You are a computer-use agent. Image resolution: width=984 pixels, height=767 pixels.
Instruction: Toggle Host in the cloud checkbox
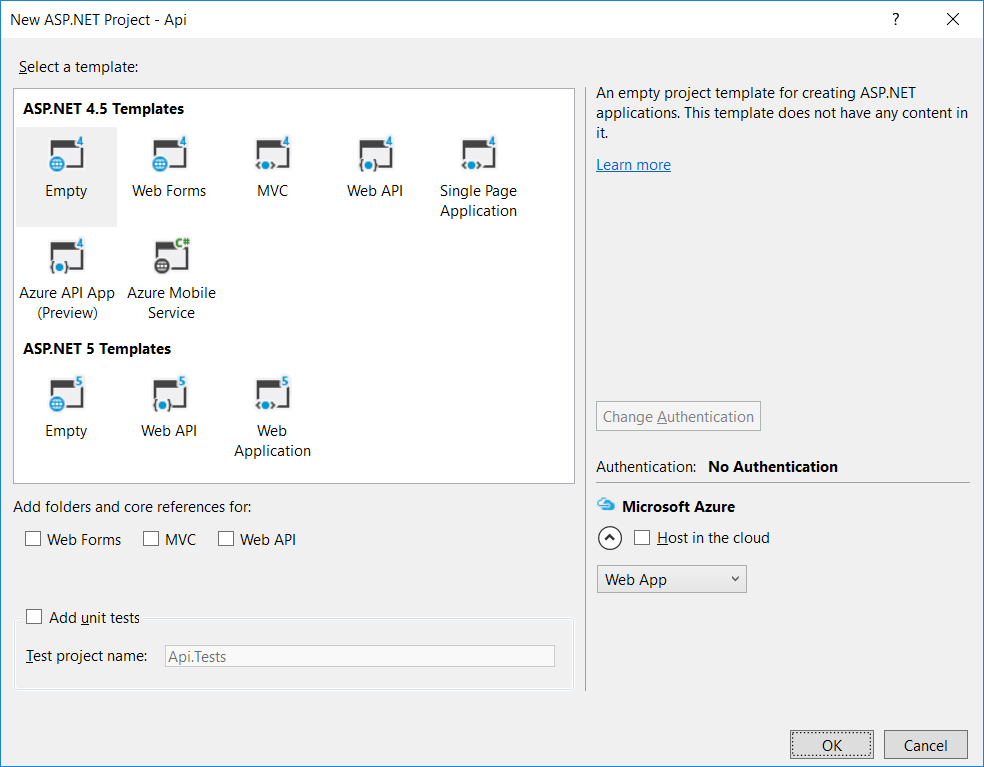pyautogui.click(x=642, y=537)
